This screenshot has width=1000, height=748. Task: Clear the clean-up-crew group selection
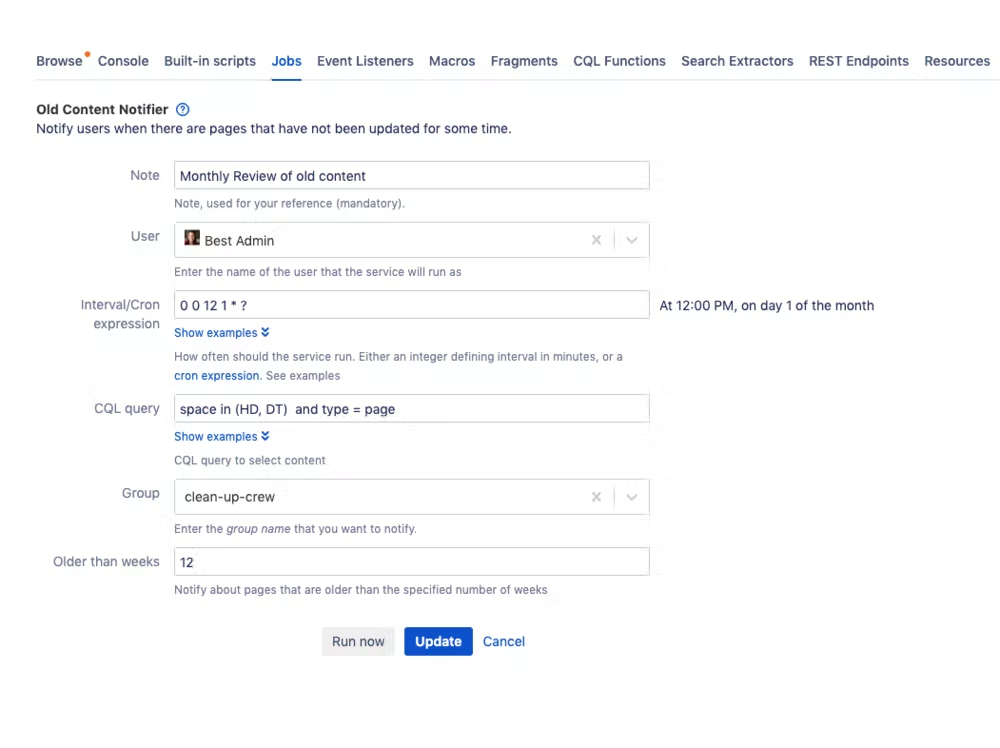tap(596, 497)
